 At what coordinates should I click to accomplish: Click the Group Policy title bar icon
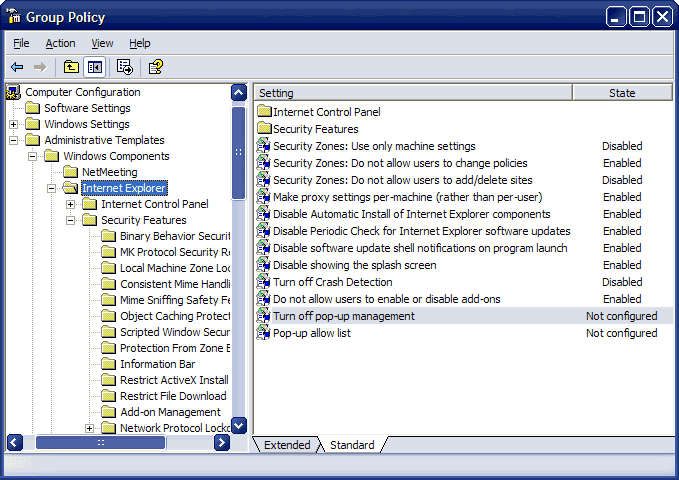[13, 16]
